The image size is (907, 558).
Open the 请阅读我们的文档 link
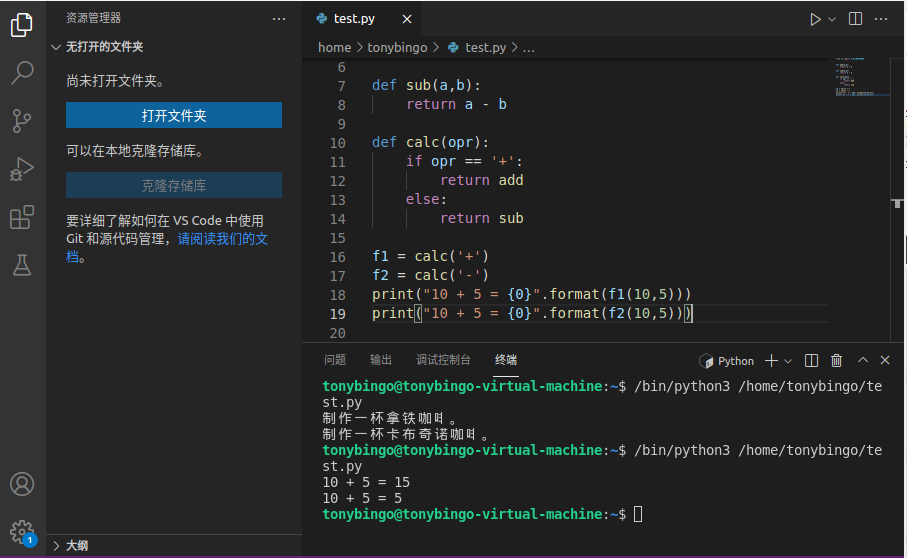click(222, 240)
